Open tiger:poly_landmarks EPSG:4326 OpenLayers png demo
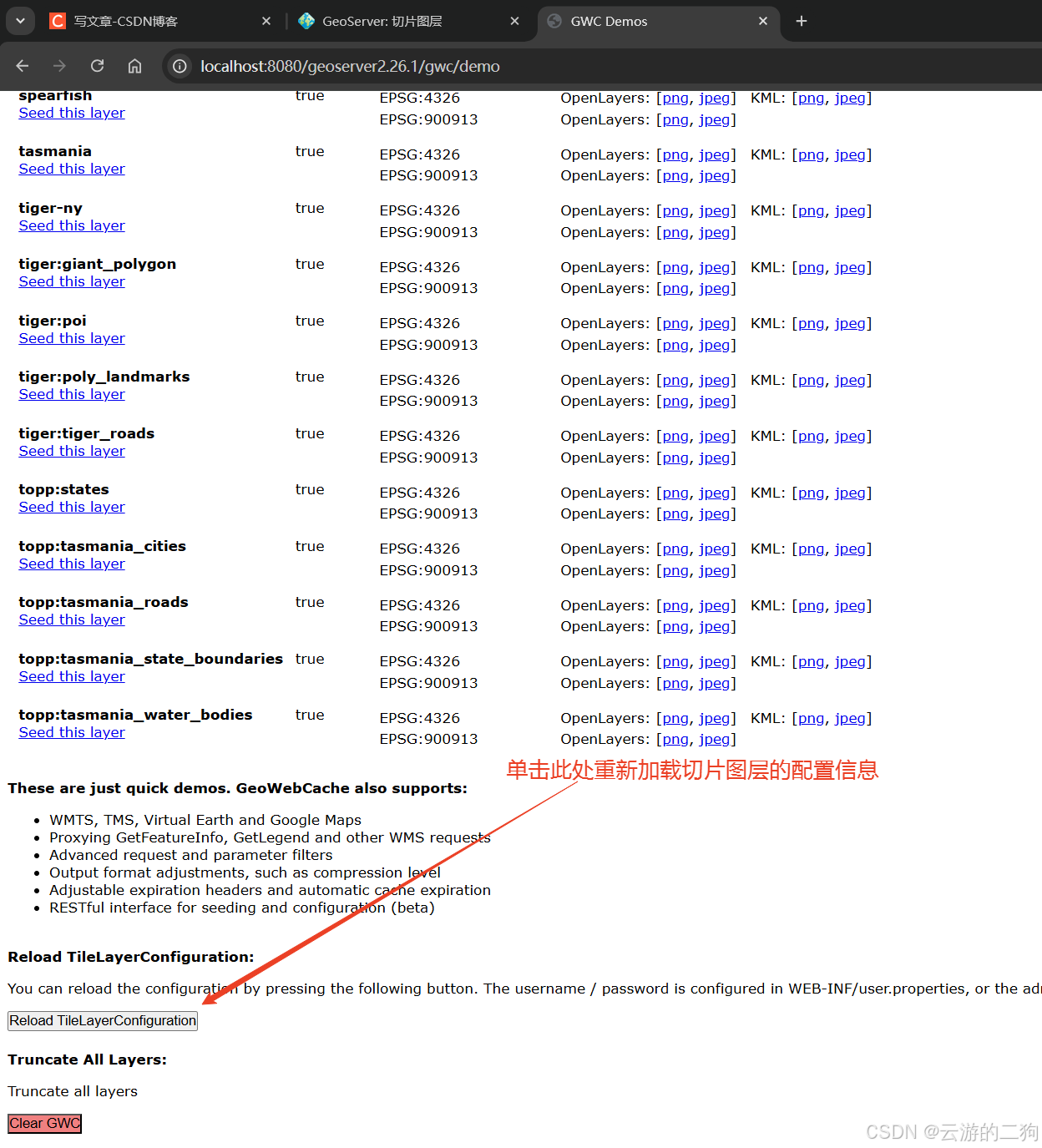This screenshot has width=1042, height=1148. click(x=675, y=380)
